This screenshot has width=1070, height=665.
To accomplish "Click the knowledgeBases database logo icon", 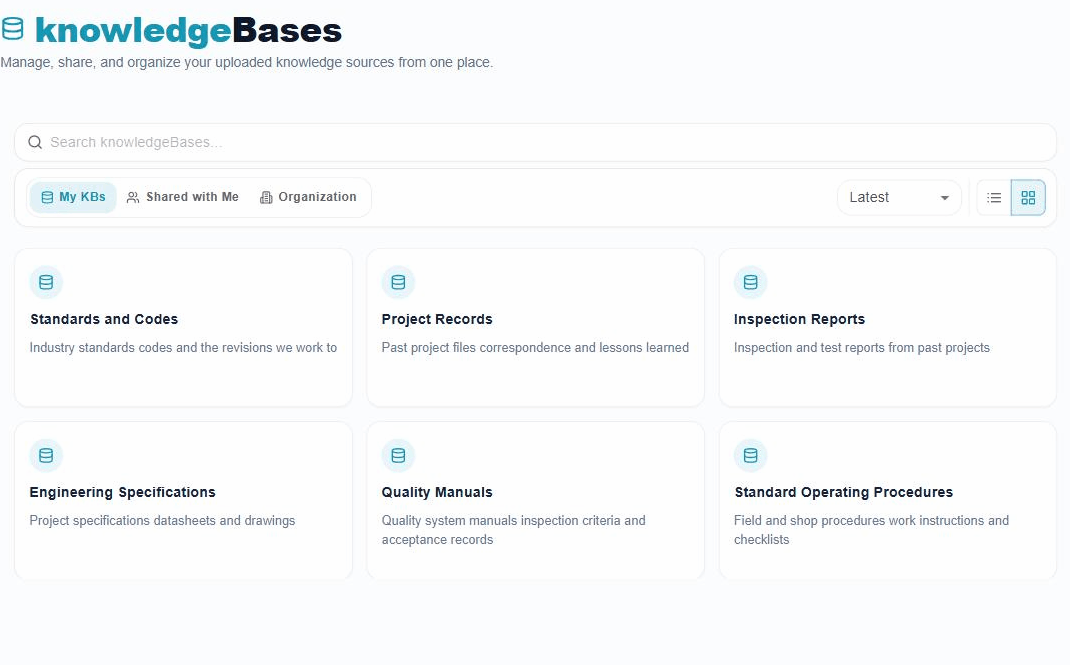I will pyautogui.click(x=12, y=29).
